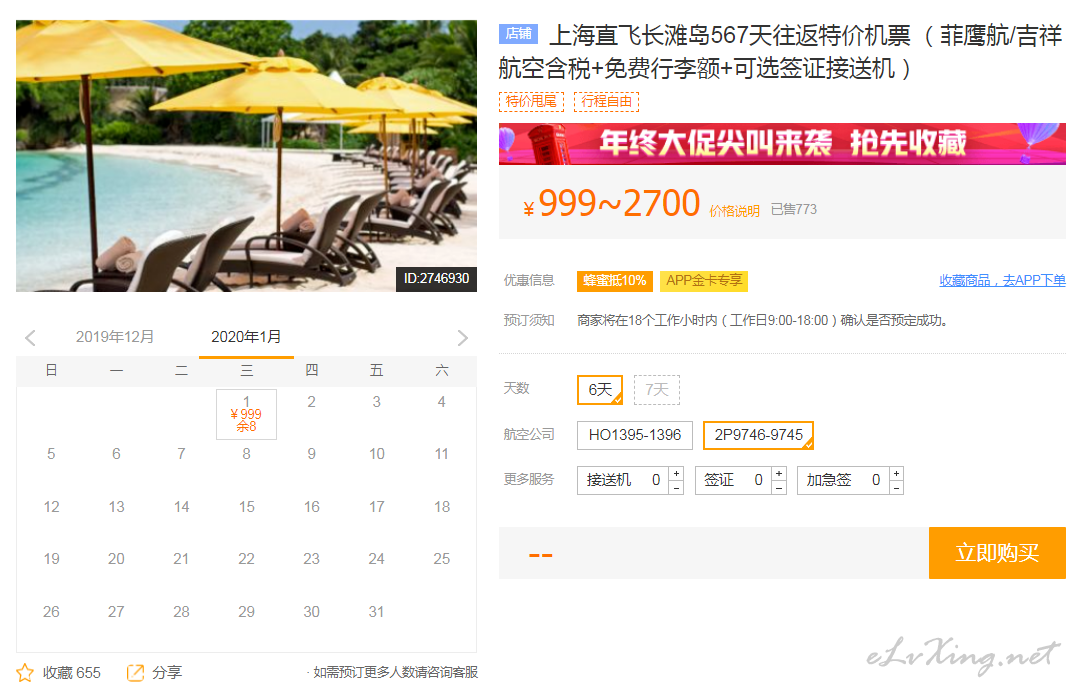This screenshot has width=1071, height=689.
Task: Click the 加急签 quantity value
Action: pos(876,480)
